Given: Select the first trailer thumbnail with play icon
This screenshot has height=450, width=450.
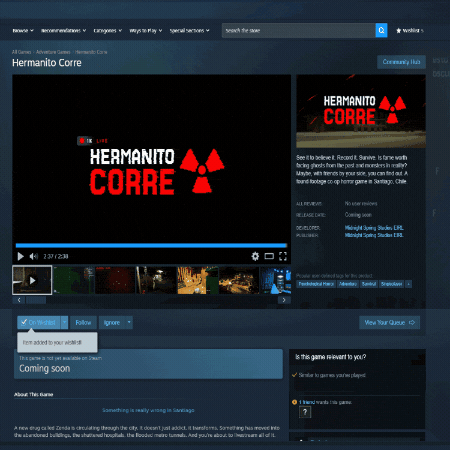Looking at the screenshot, I should point(32,280).
